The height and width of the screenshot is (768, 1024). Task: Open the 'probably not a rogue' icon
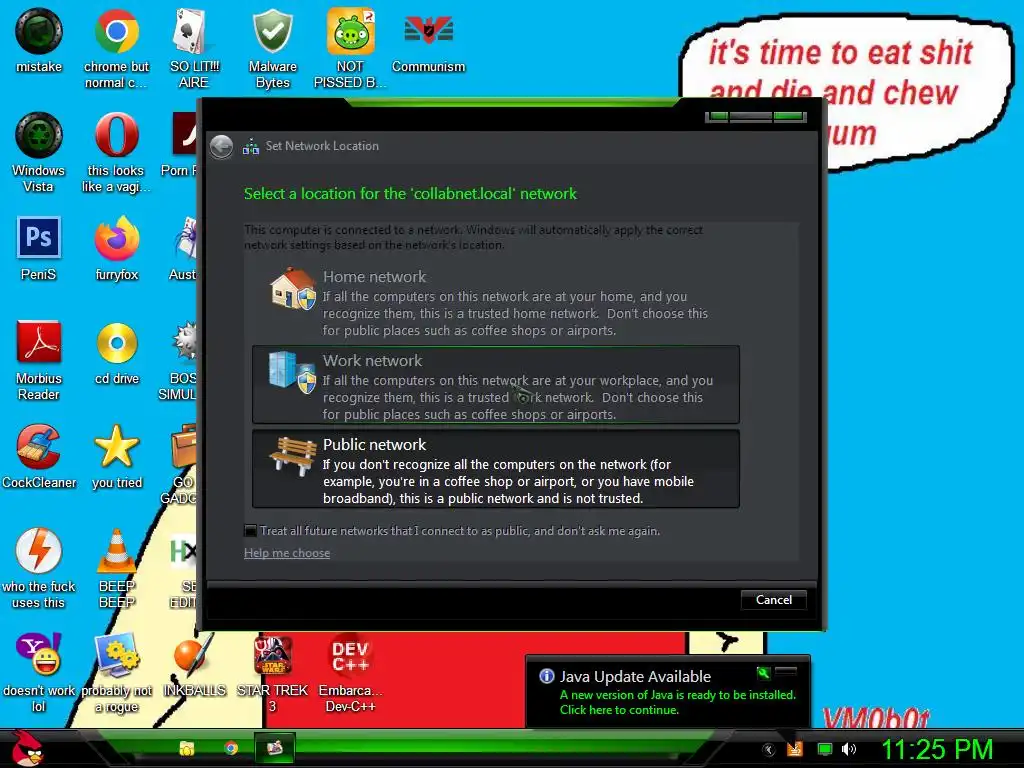116,673
